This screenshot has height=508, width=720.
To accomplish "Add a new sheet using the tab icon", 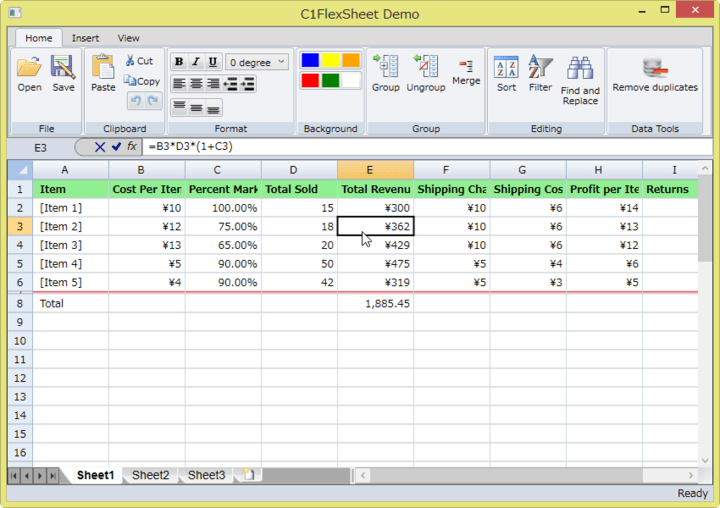I will [248, 475].
